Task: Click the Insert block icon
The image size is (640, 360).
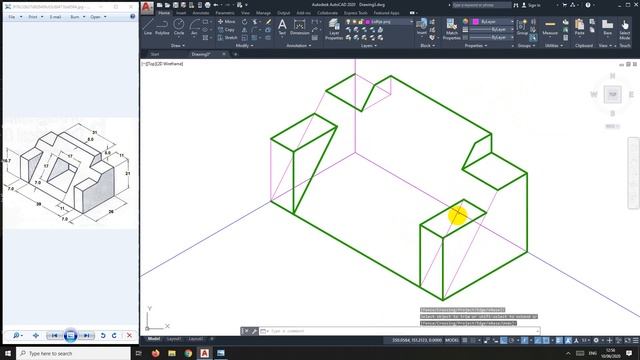Action: [422, 27]
